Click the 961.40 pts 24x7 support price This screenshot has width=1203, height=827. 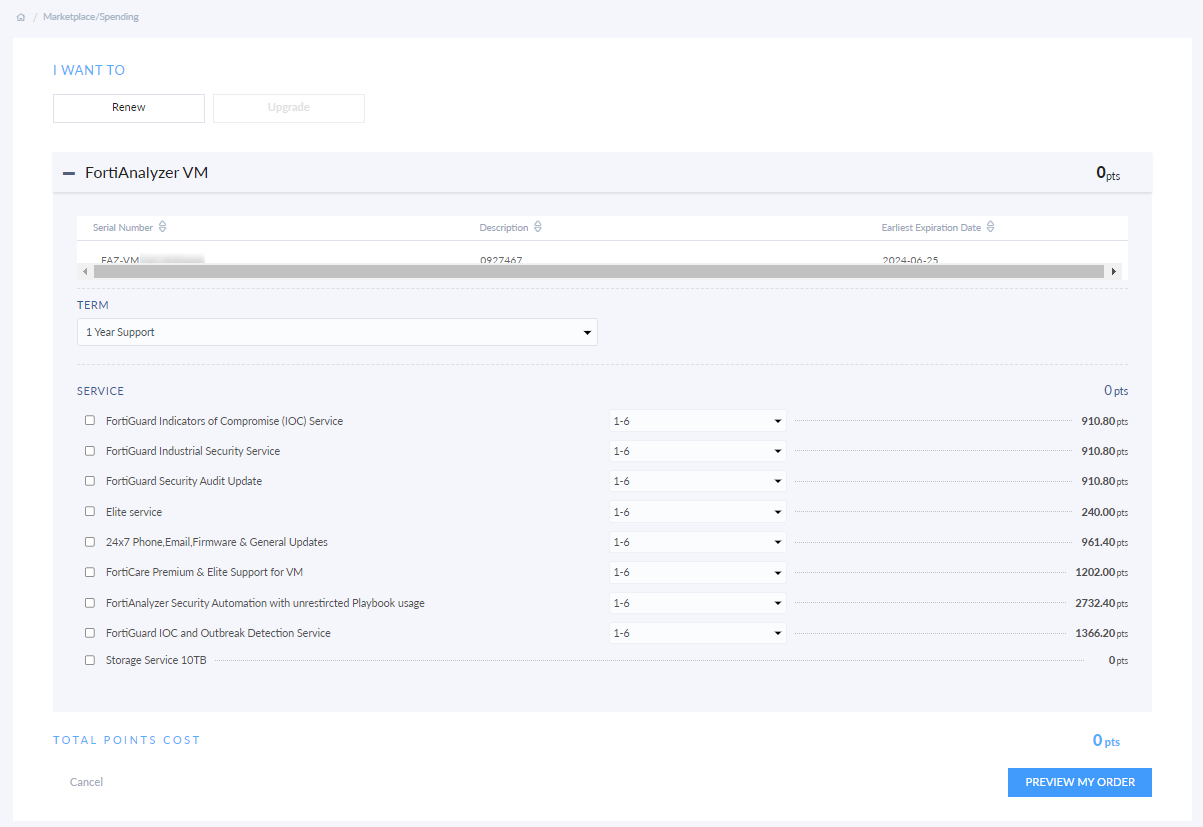tap(1104, 542)
